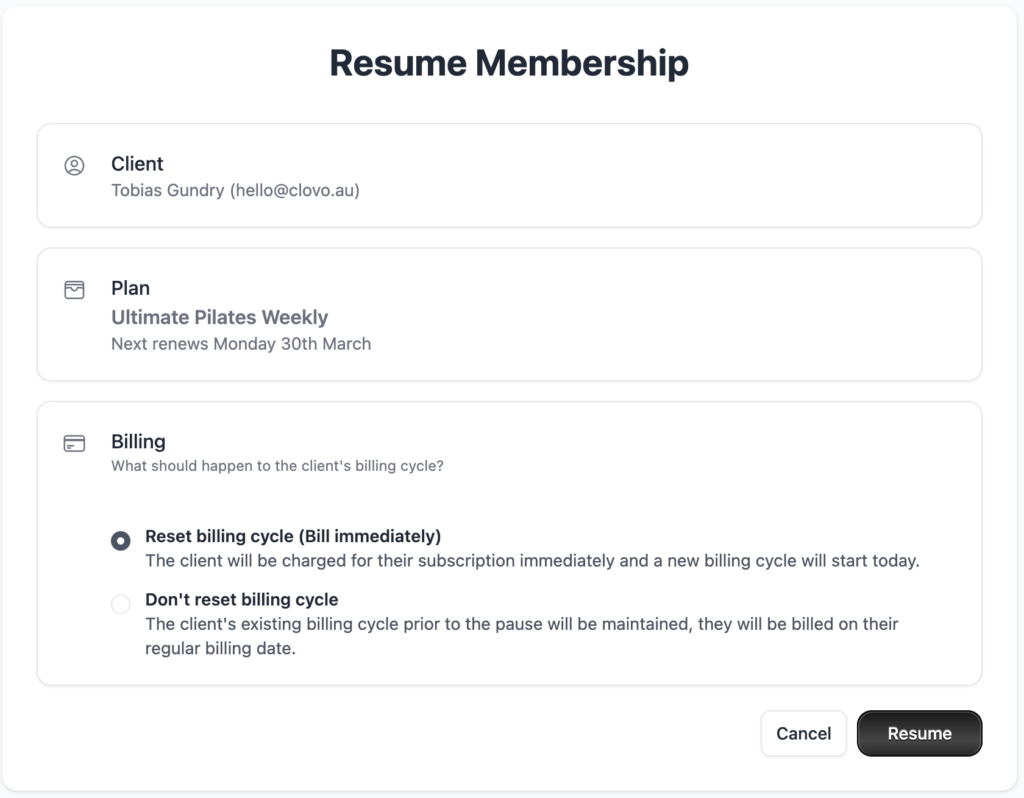Click the plan package icon

74,290
